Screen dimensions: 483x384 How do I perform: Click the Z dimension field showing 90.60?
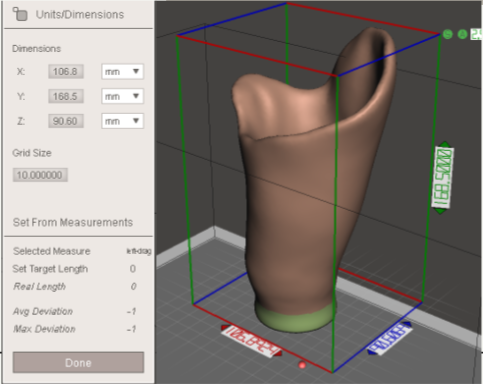(66, 121)
